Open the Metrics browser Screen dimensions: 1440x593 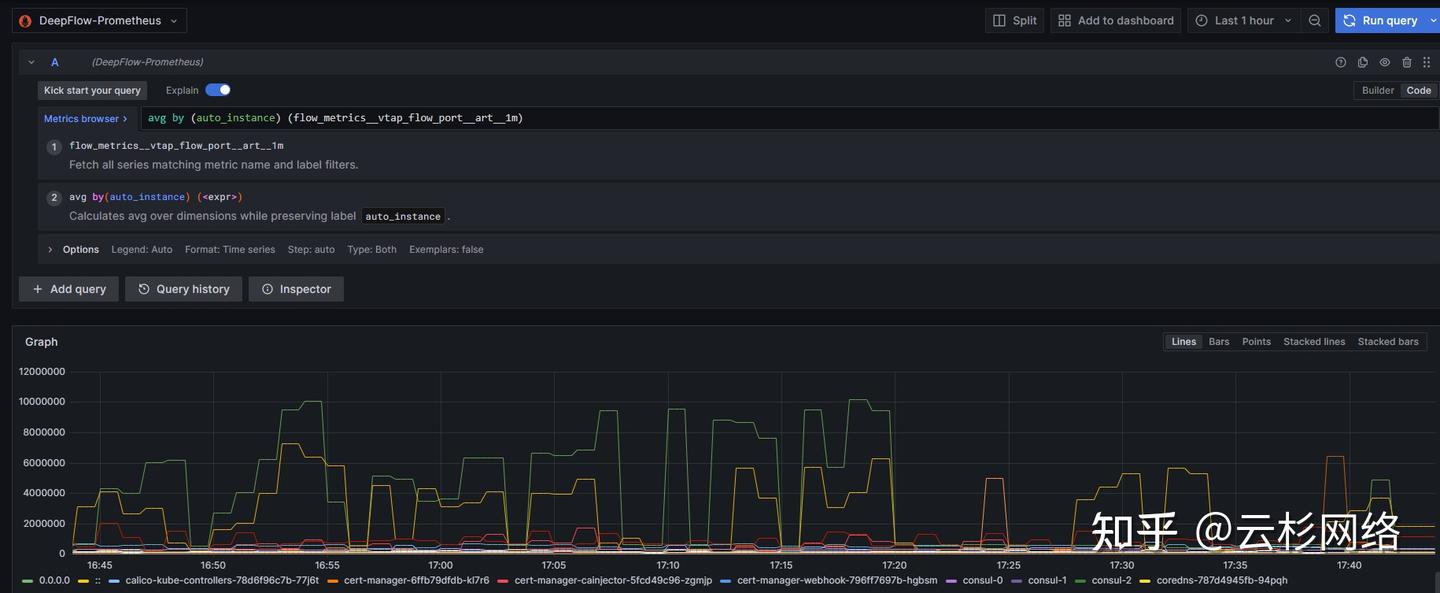[86, 118]
